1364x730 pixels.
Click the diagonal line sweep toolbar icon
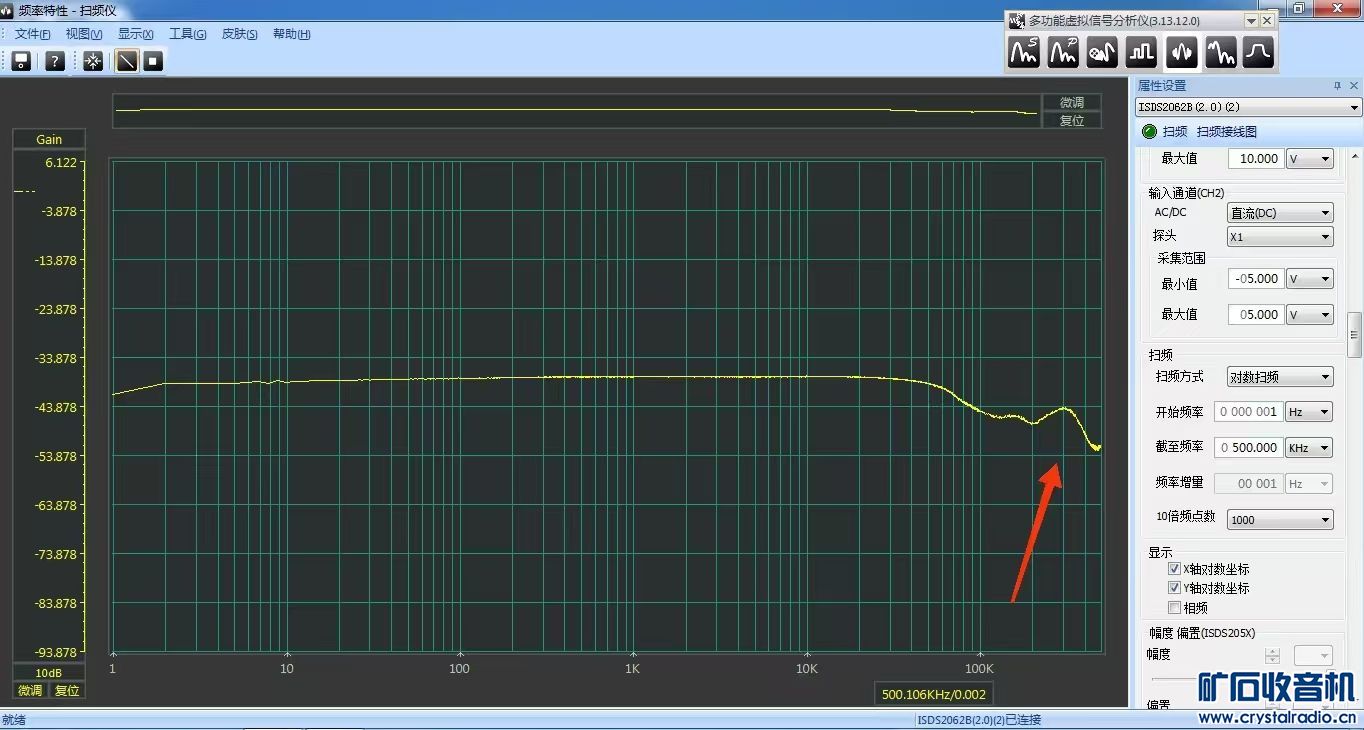(126, 61)
